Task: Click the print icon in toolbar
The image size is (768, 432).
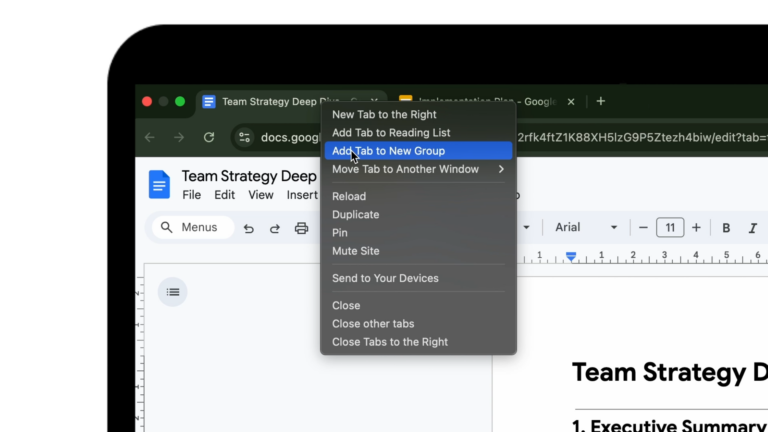Action: point(301,228)
